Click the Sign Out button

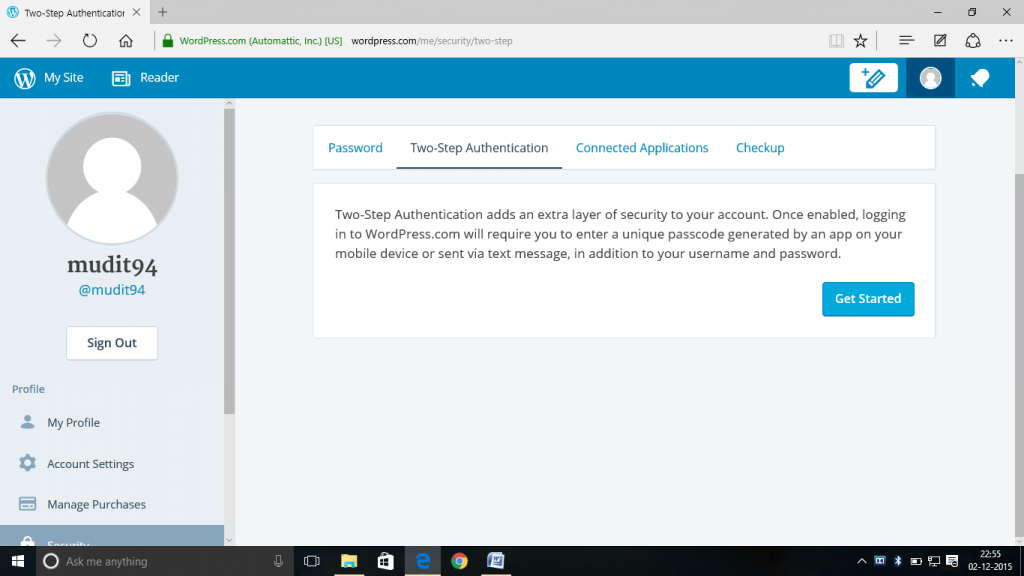coord(112,343)
